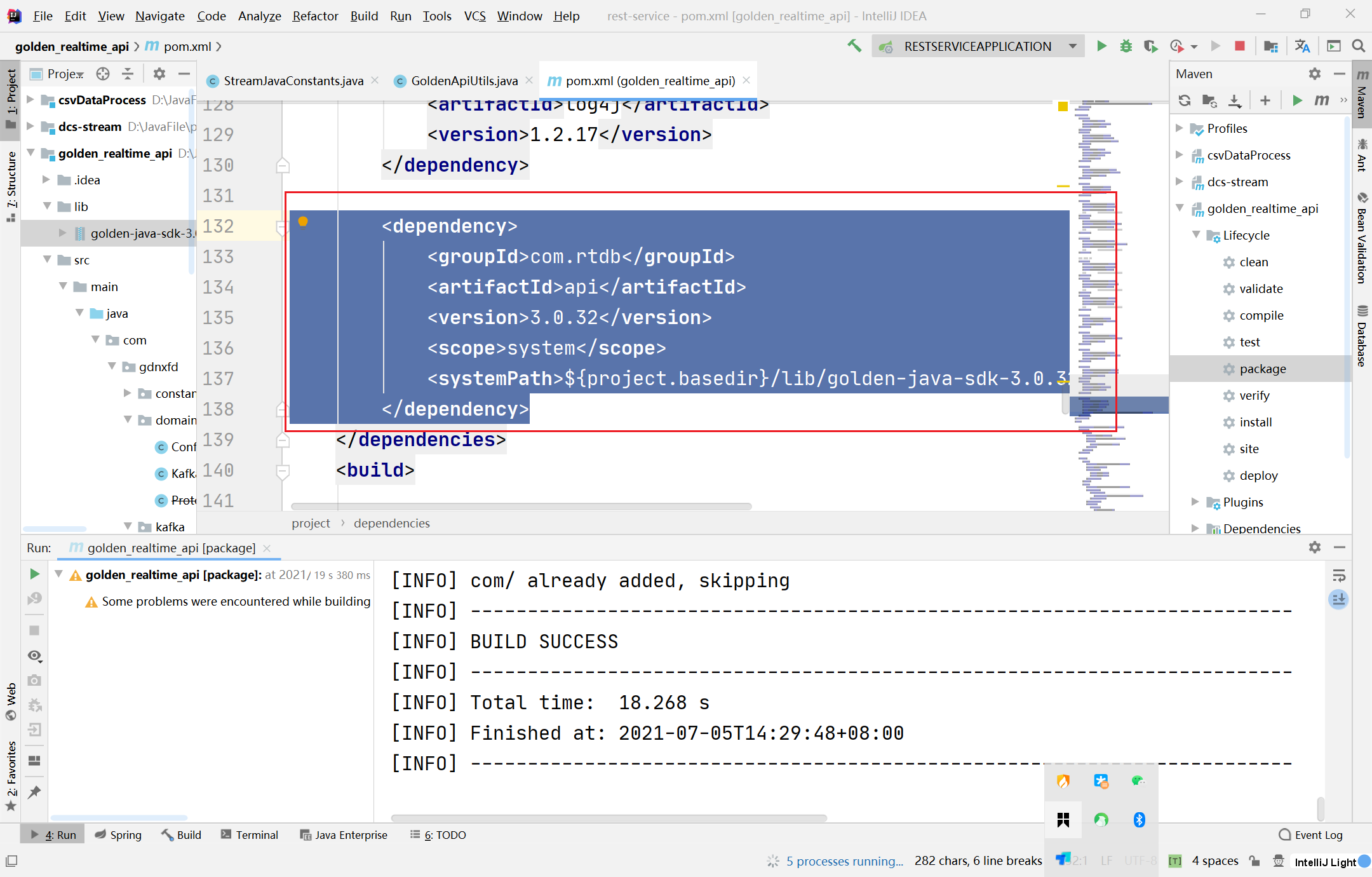Pin the Run tab with pin icon

[x=34, y=792]
